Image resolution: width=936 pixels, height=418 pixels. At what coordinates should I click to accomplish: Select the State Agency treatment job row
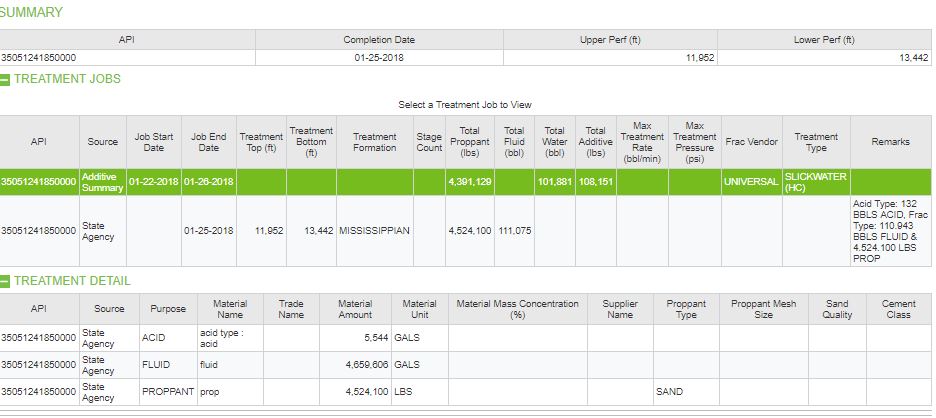466,231
